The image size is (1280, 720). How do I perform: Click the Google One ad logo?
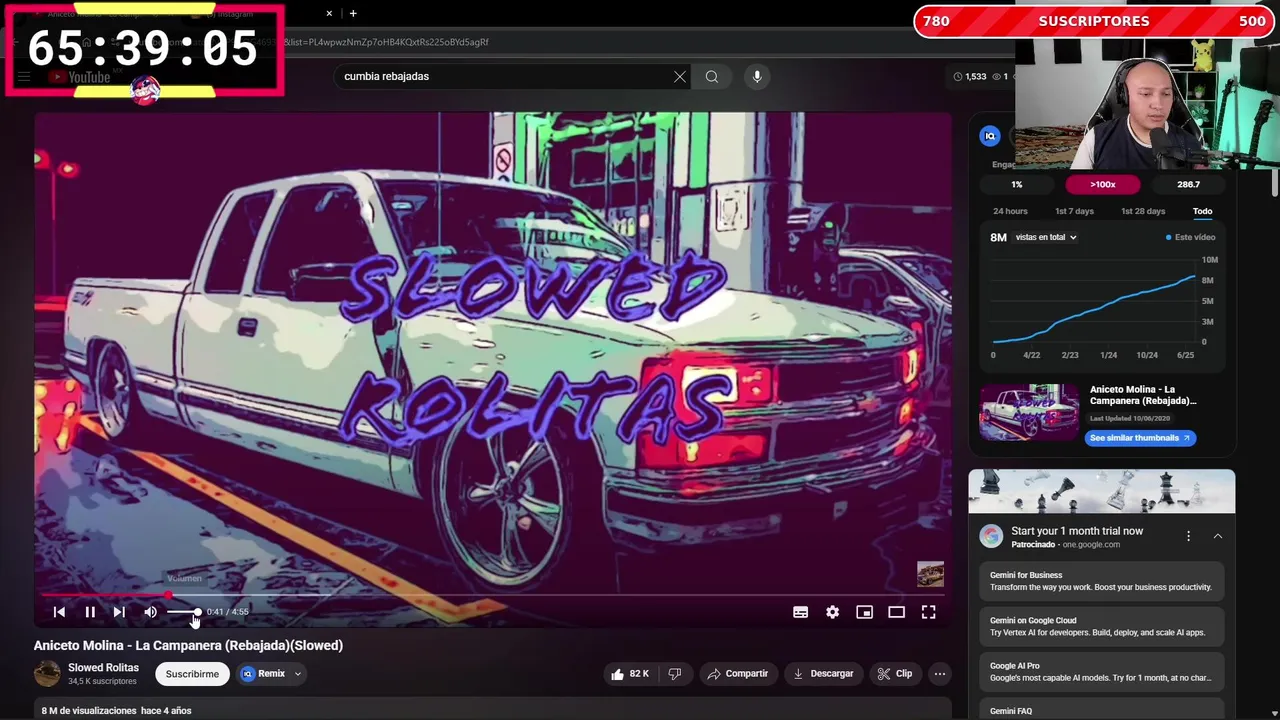(991, 537)
